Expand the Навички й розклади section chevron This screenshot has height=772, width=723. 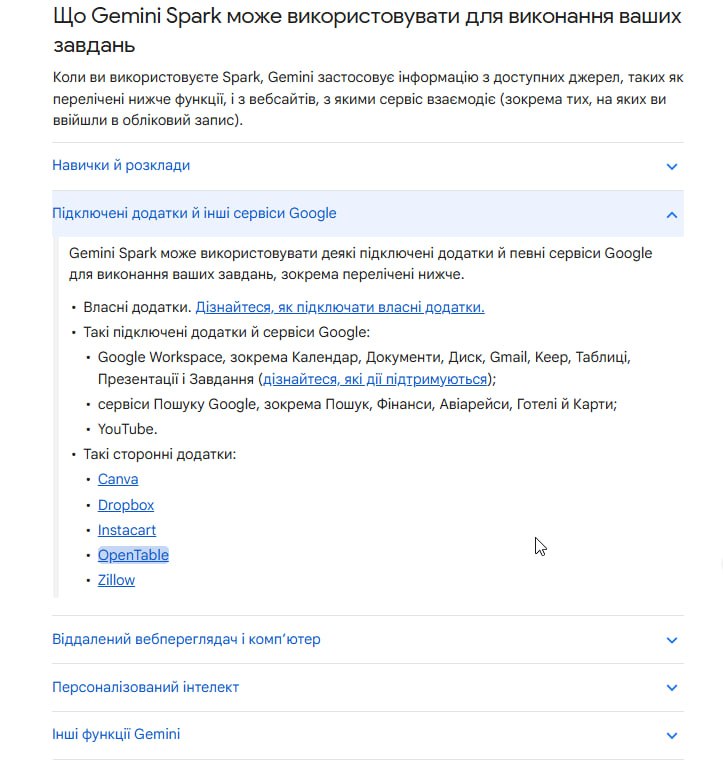[x=671, y=166]
